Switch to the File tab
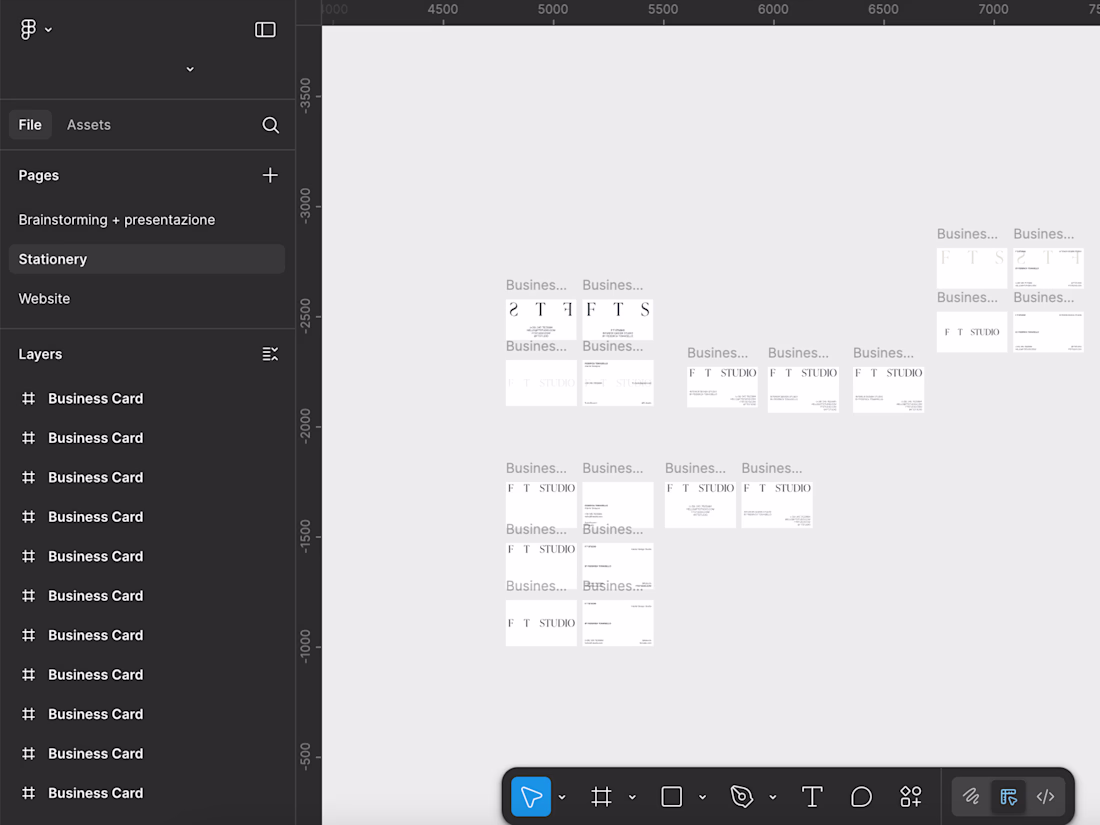 [x=30, y=125]
